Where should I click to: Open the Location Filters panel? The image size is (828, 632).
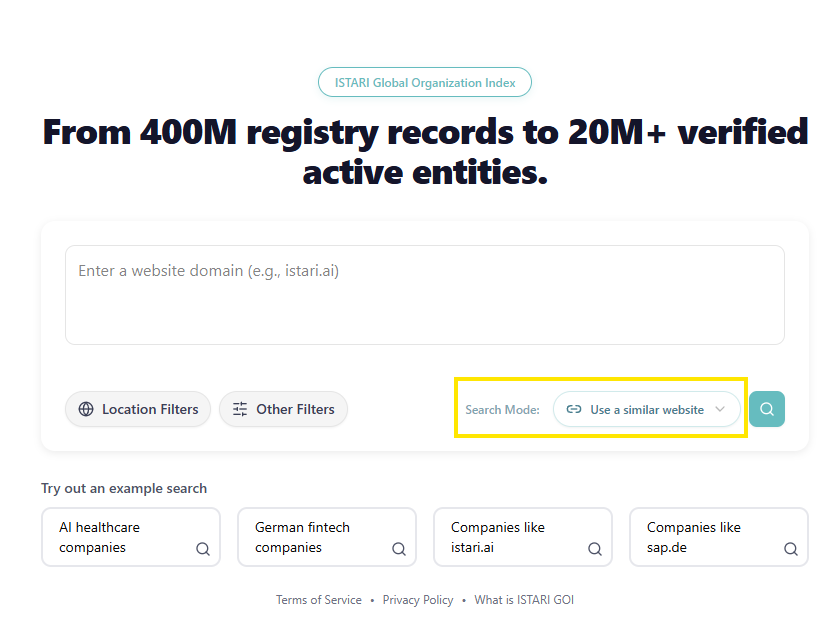pyautogui.click(x=138, y=409)
